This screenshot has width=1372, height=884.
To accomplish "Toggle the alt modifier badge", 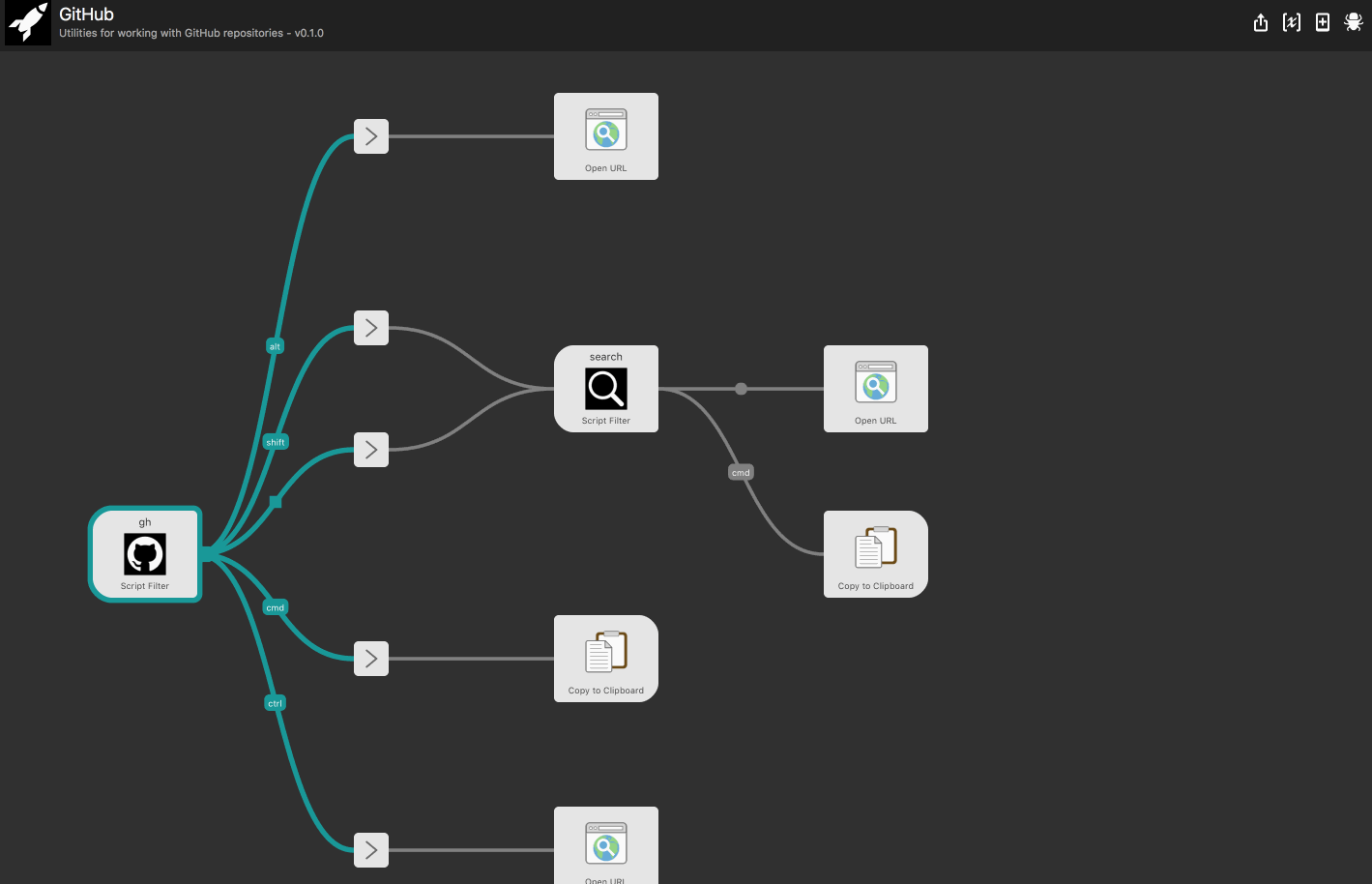I will pos(275,345).
